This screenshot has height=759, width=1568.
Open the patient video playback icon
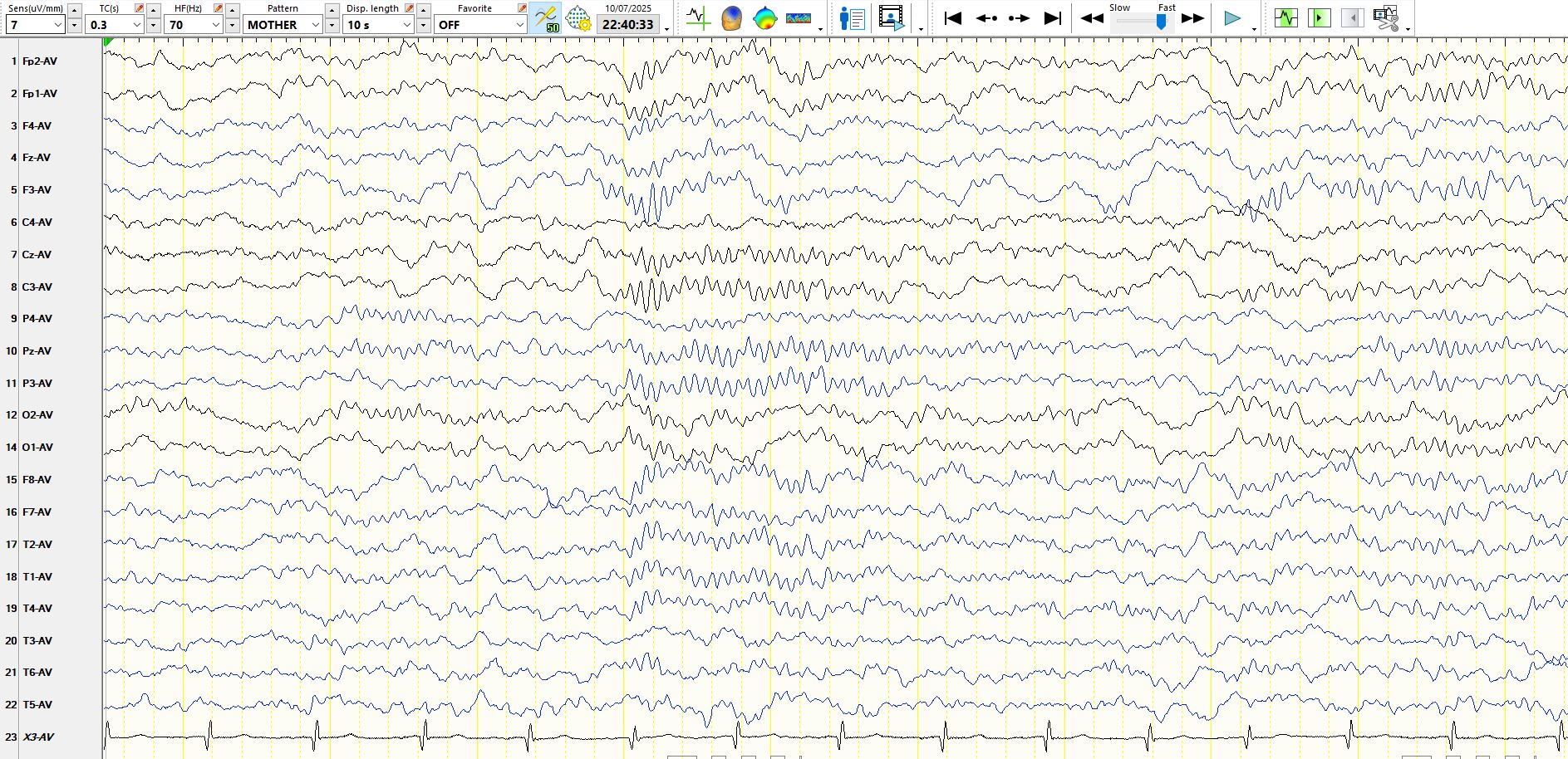click(x=891, y=18)
